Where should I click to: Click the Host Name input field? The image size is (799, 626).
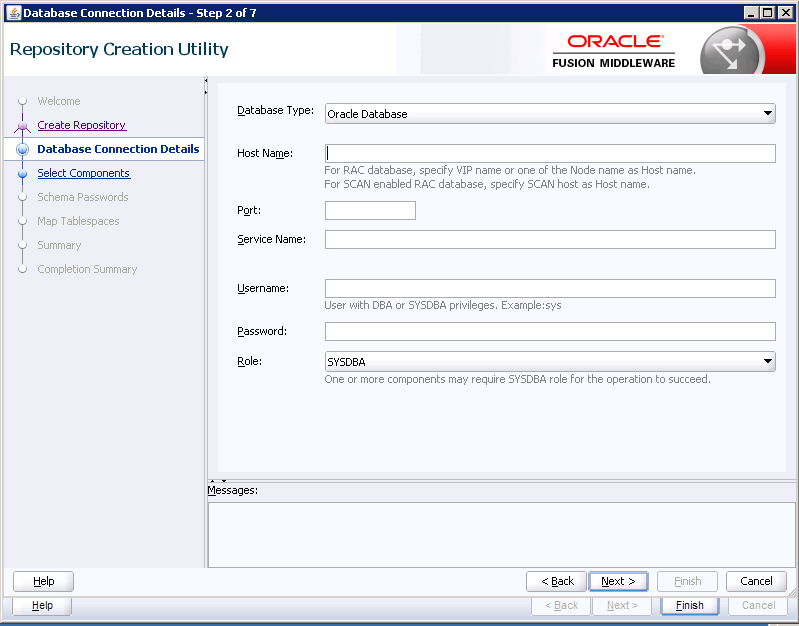(550, 153)
